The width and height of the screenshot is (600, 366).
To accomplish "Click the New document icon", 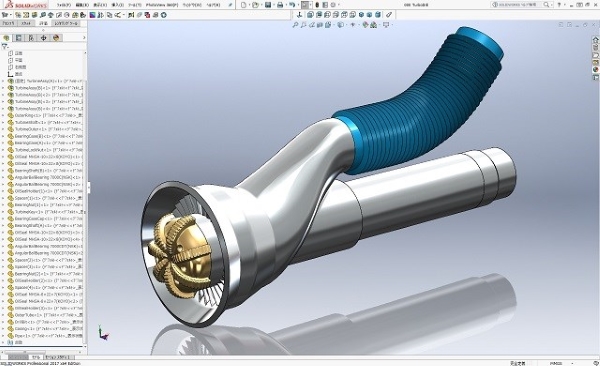I will [x=243, y=5].
